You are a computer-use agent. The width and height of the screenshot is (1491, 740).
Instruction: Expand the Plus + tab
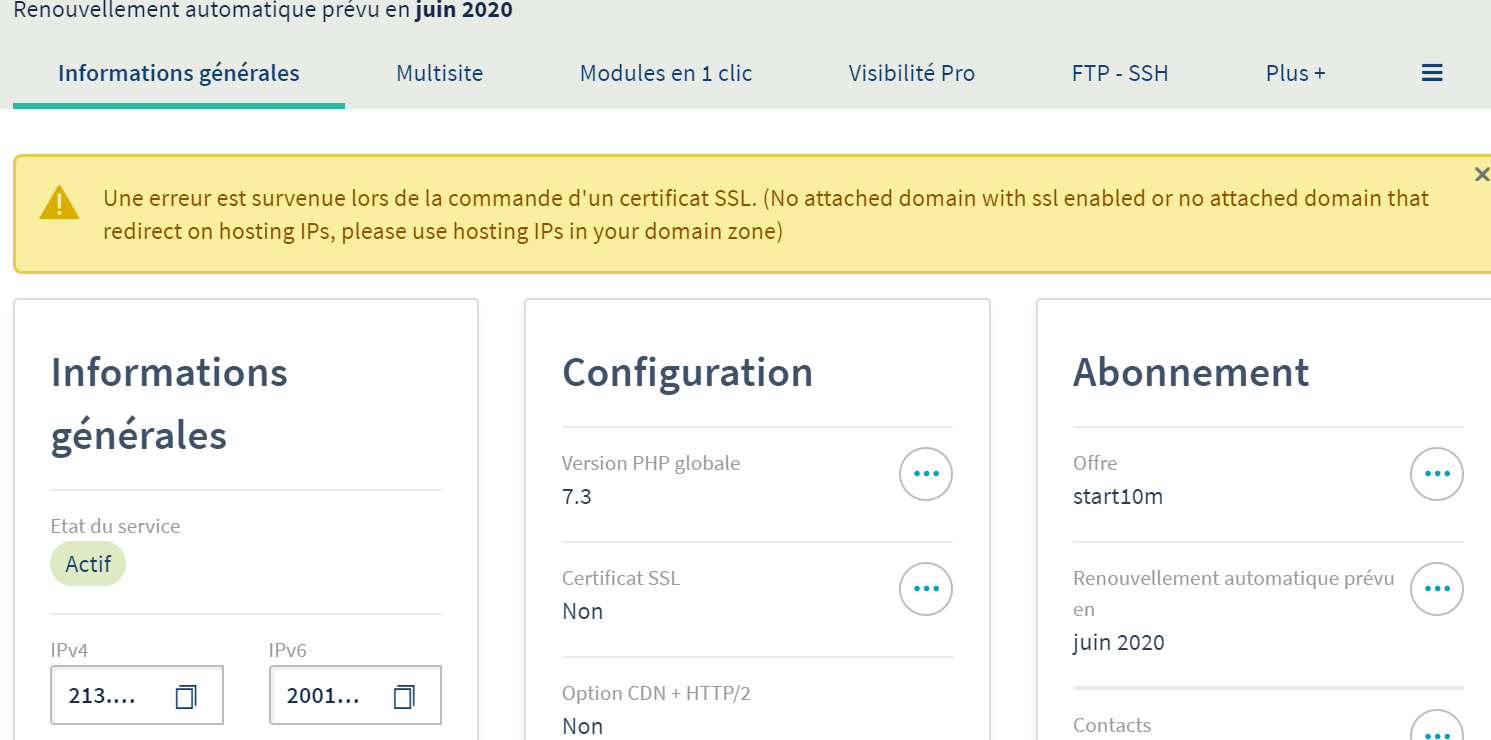pyautogui.click(x=1295, y=73)
